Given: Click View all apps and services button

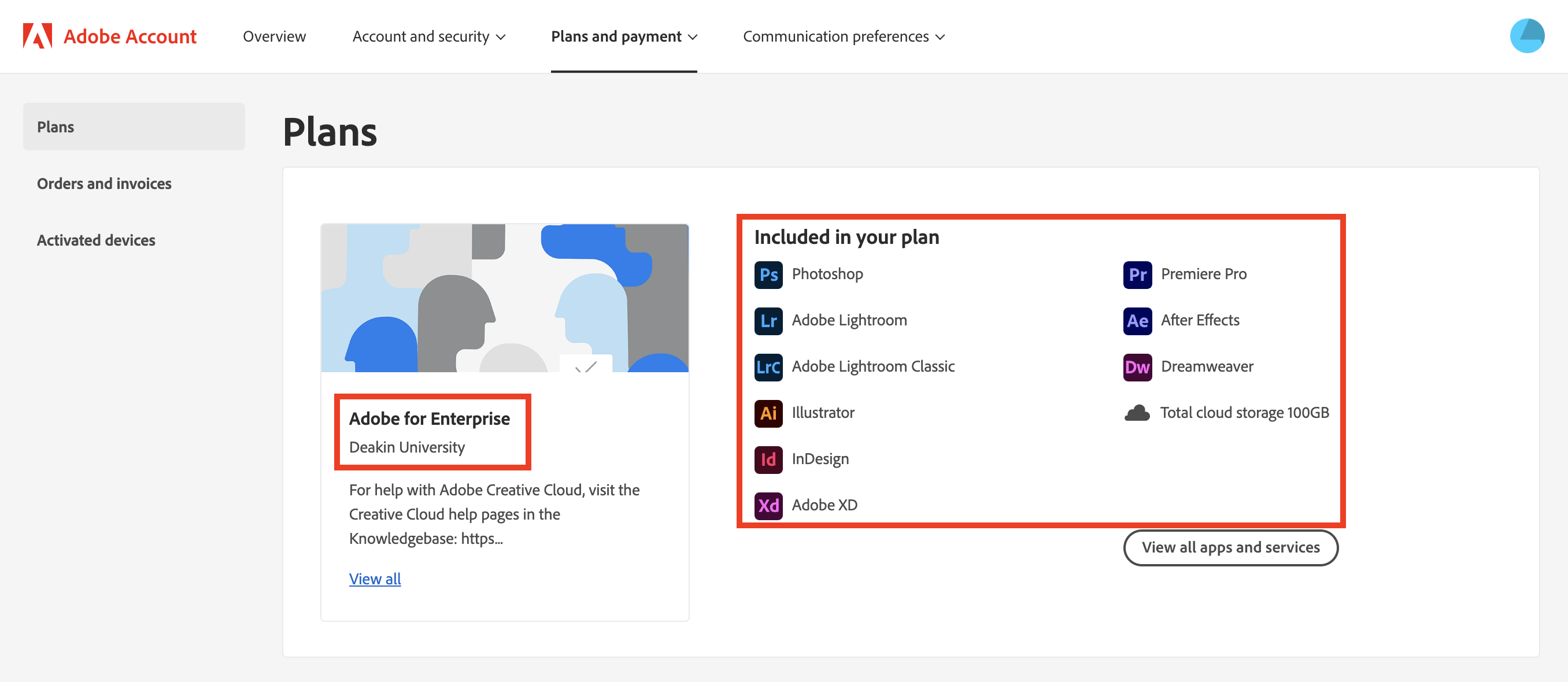Looking at the screenshot, I should coord(1230,547).
